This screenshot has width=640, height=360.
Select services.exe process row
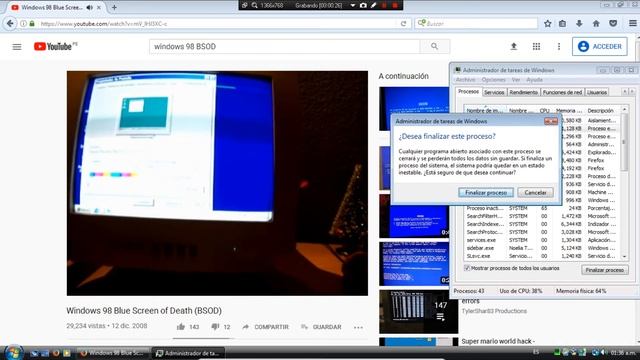click(x=542, y=240)
